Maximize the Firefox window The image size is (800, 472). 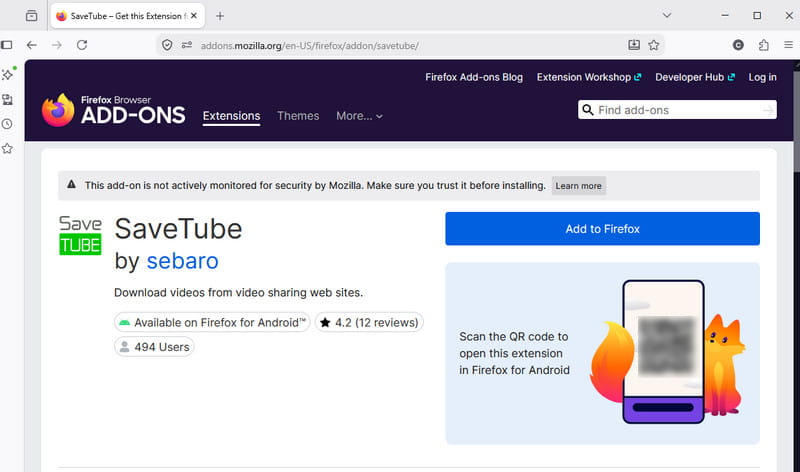pyautogui.click(x=757, y=16)
